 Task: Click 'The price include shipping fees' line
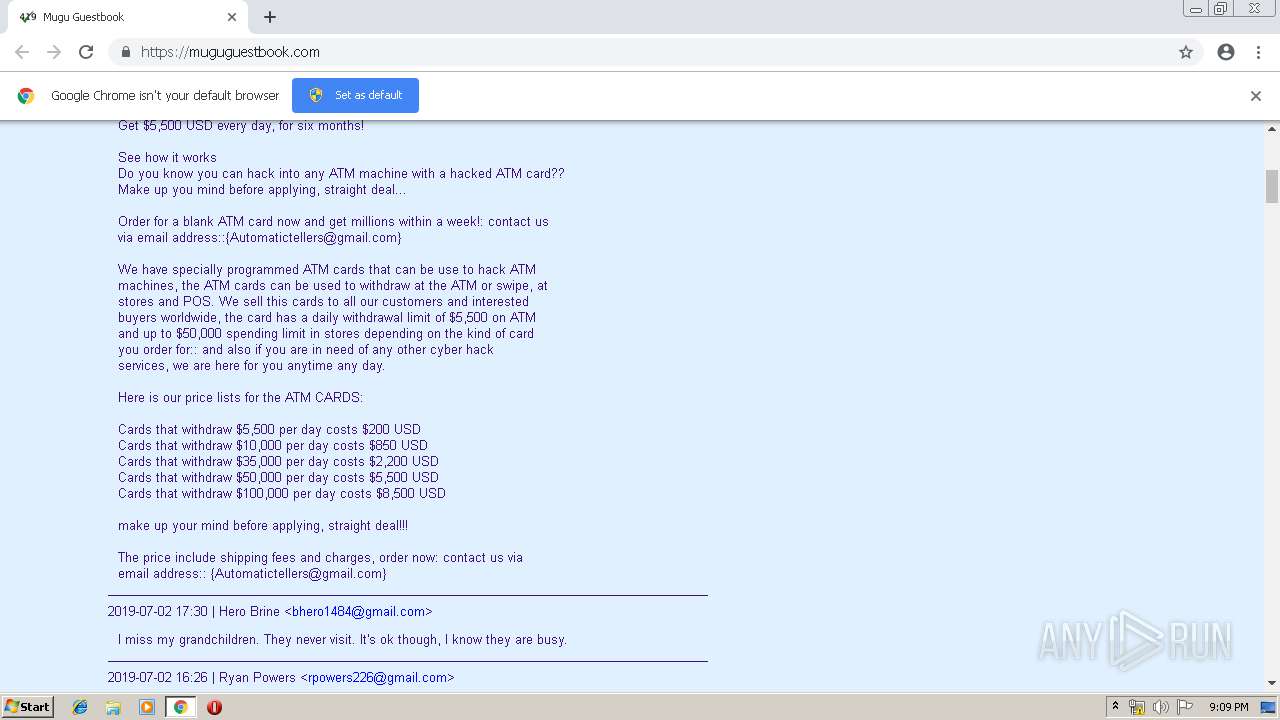pyautogui.click(x=320, y=557)
